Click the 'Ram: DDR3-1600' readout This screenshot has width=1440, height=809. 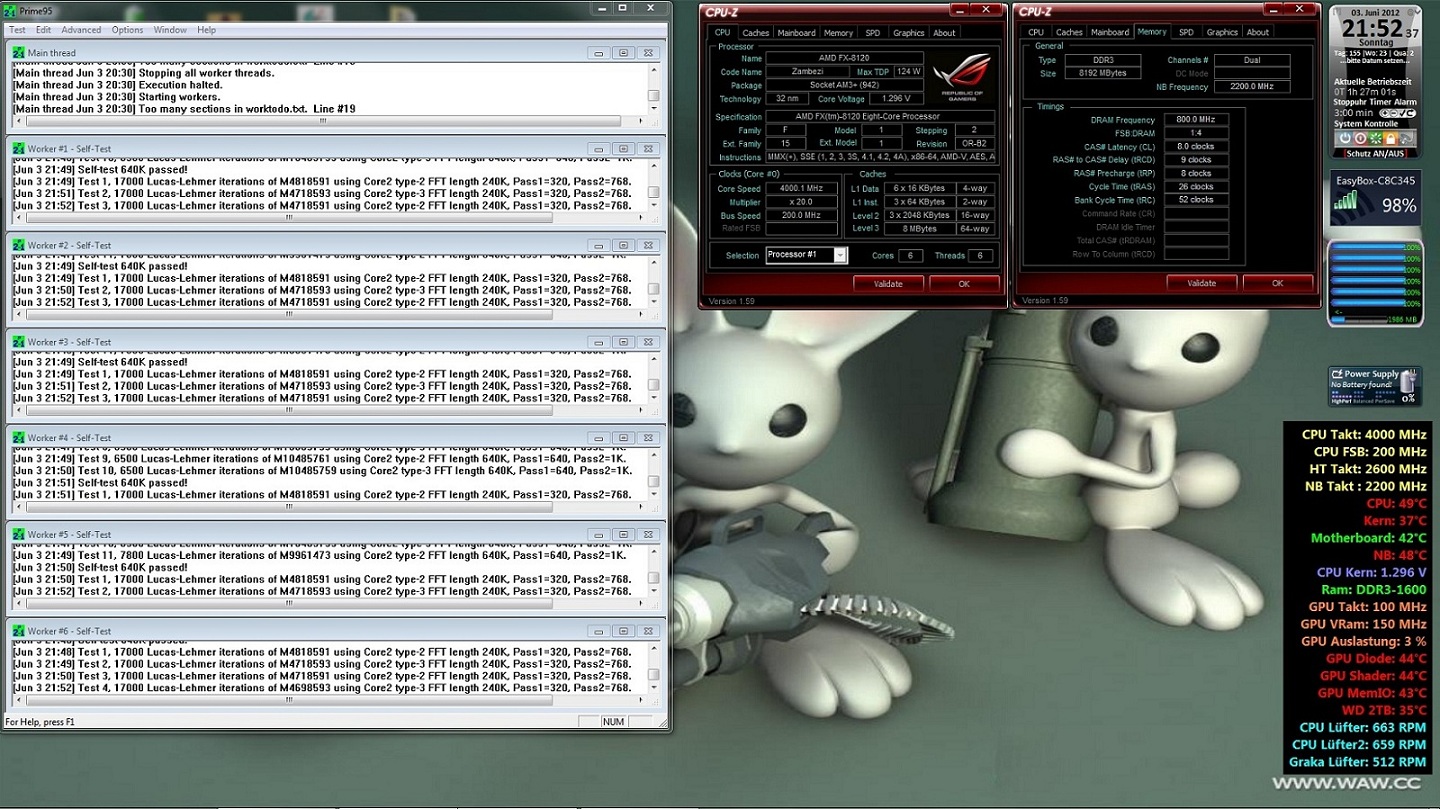tap(1374, 590)
